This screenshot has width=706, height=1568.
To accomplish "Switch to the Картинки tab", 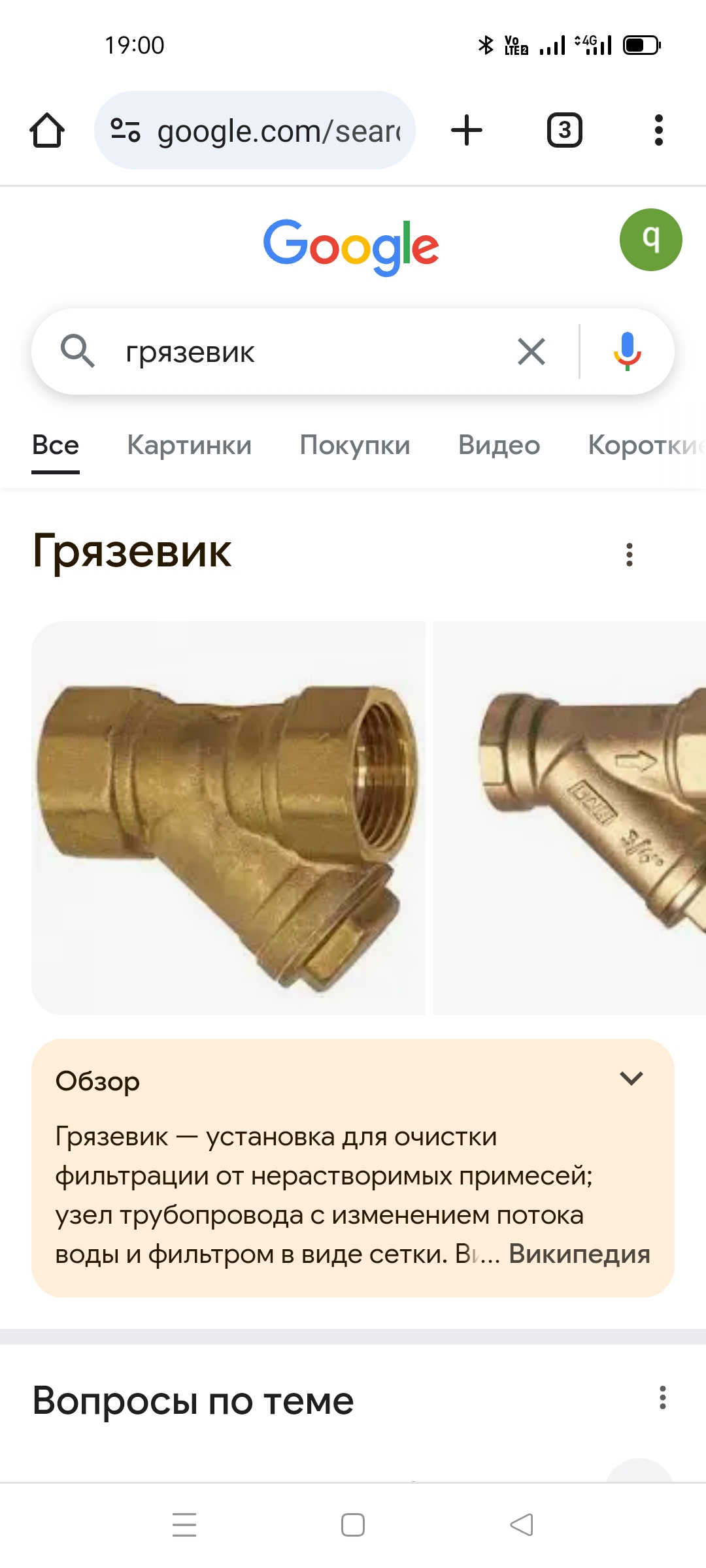I will click(190, 445).
